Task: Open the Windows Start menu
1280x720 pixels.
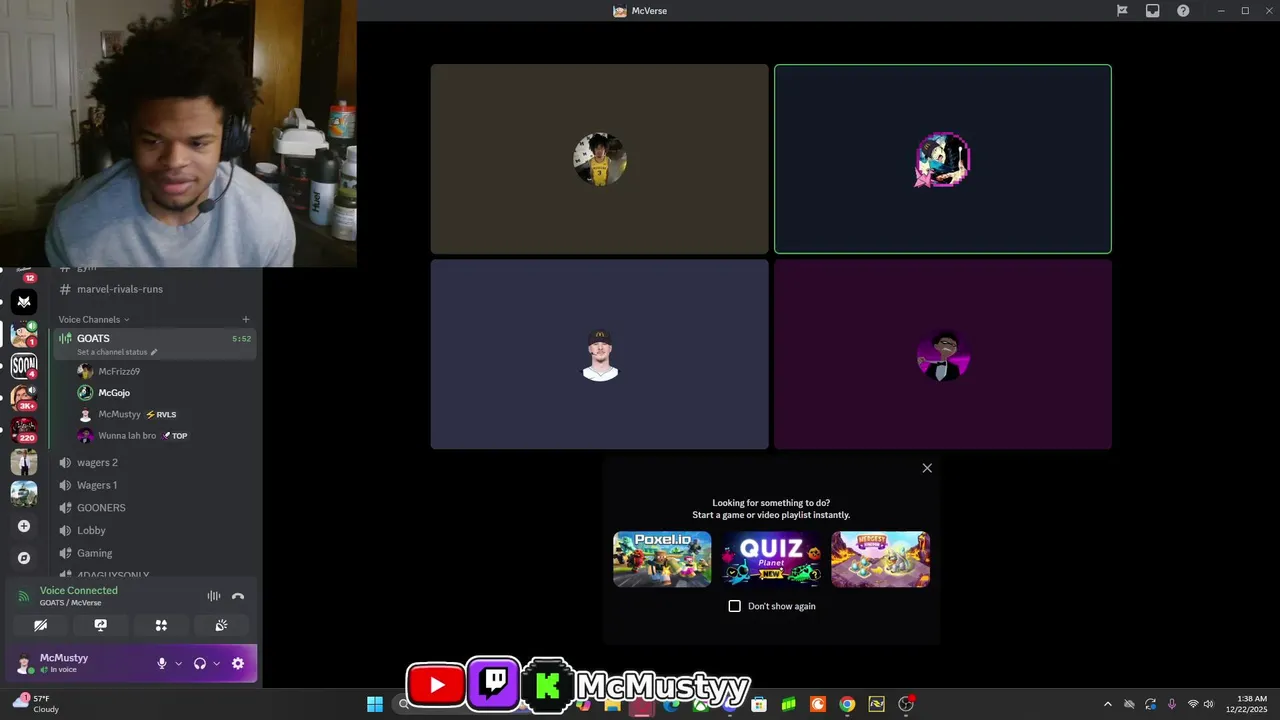Action: click(375, 704)
